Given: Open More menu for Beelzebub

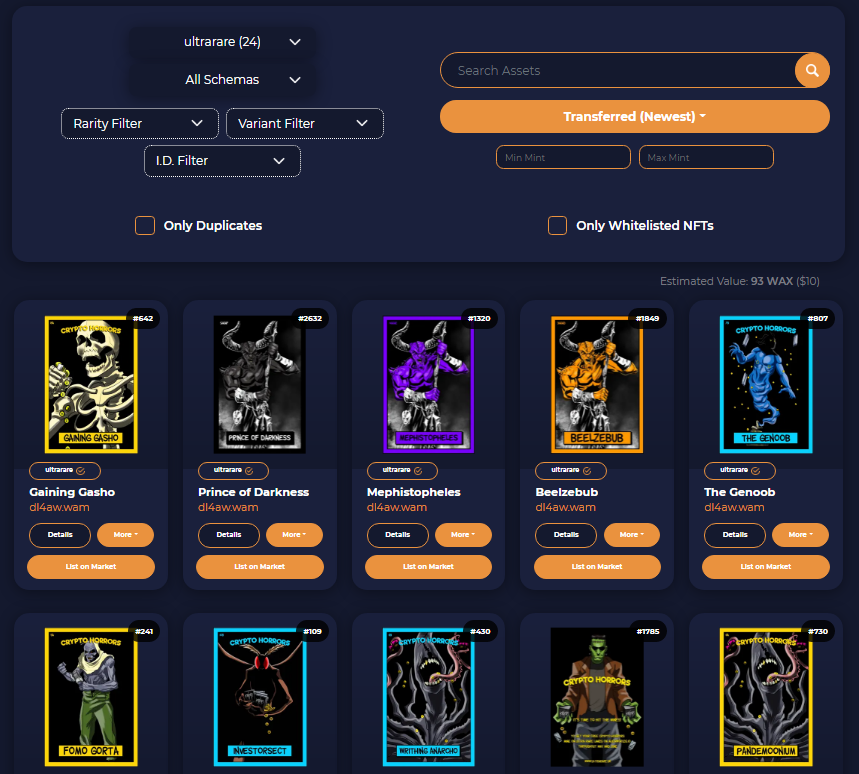Looking at the screenshot, I should (632, 535).
